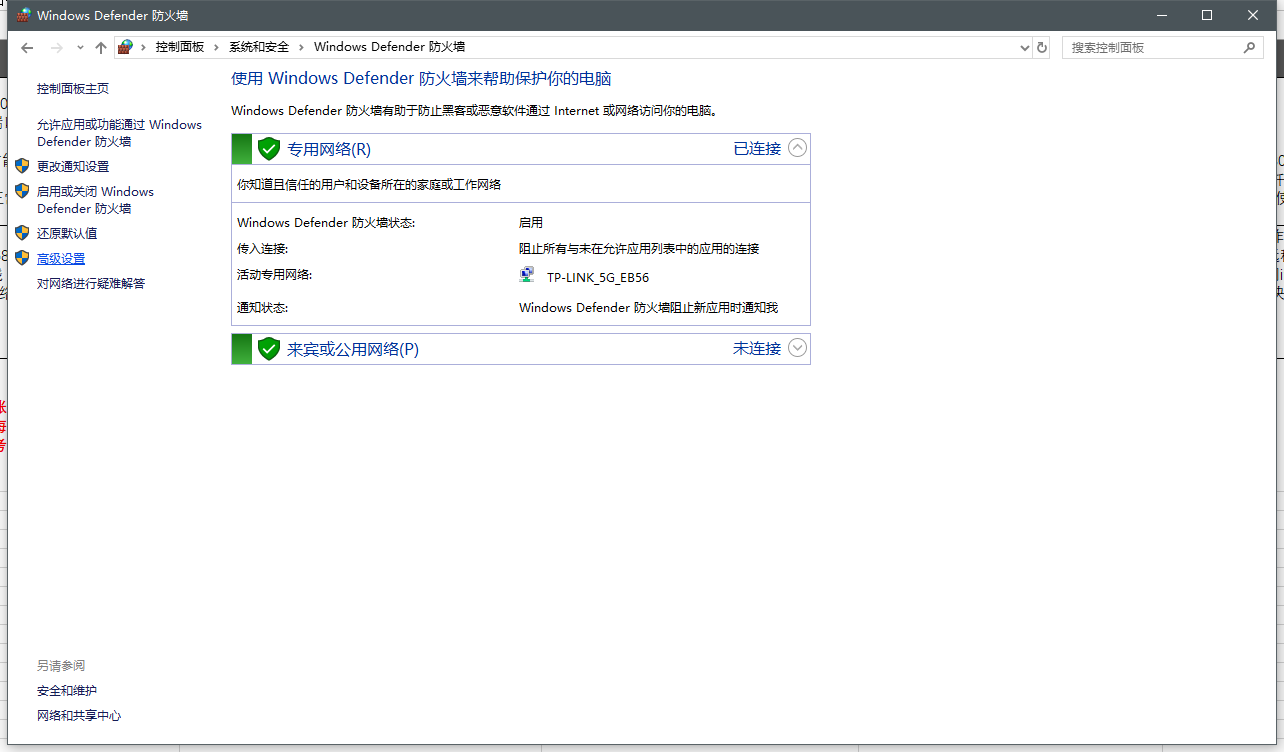Click the green shield for 专用网络

coord(268,149)
